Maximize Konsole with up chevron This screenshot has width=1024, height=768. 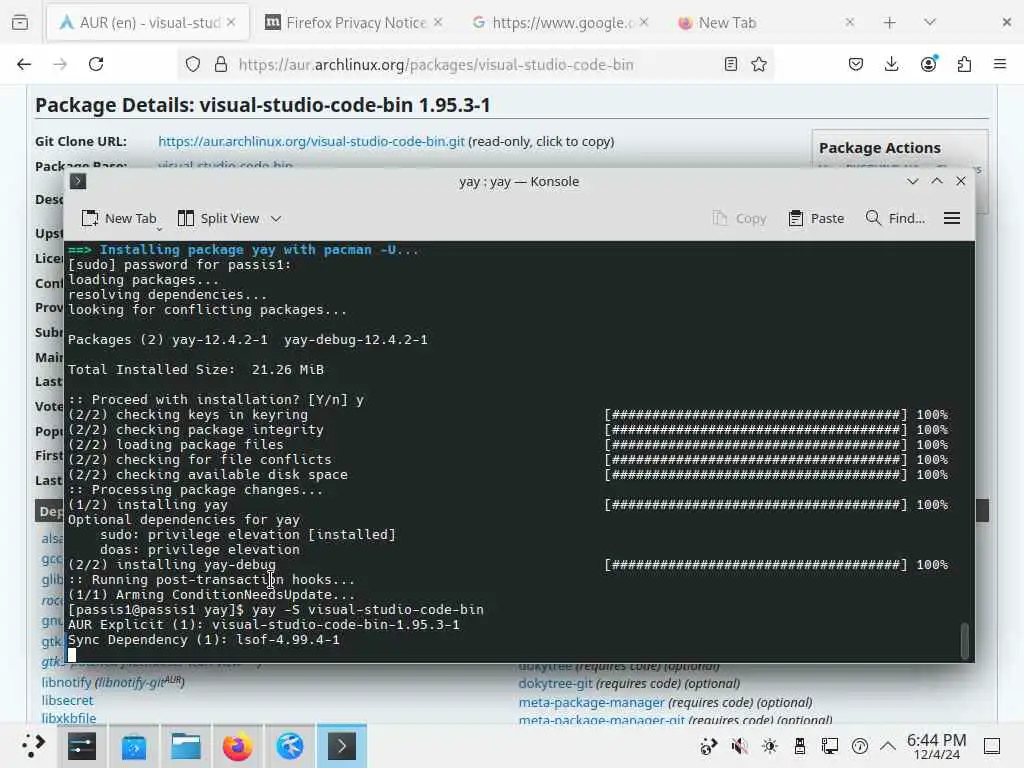click(x=936, y=182)
